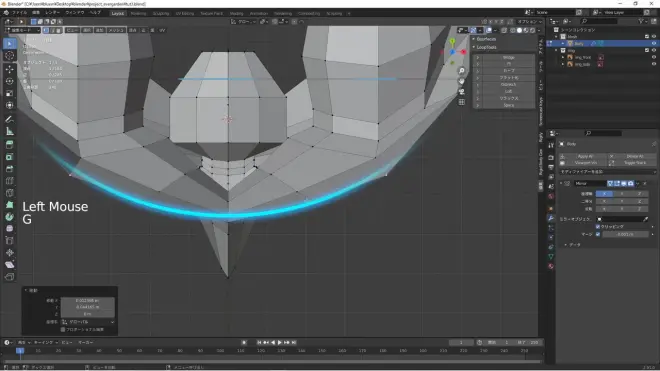Select the Edge Slide tool

(10, 241)
